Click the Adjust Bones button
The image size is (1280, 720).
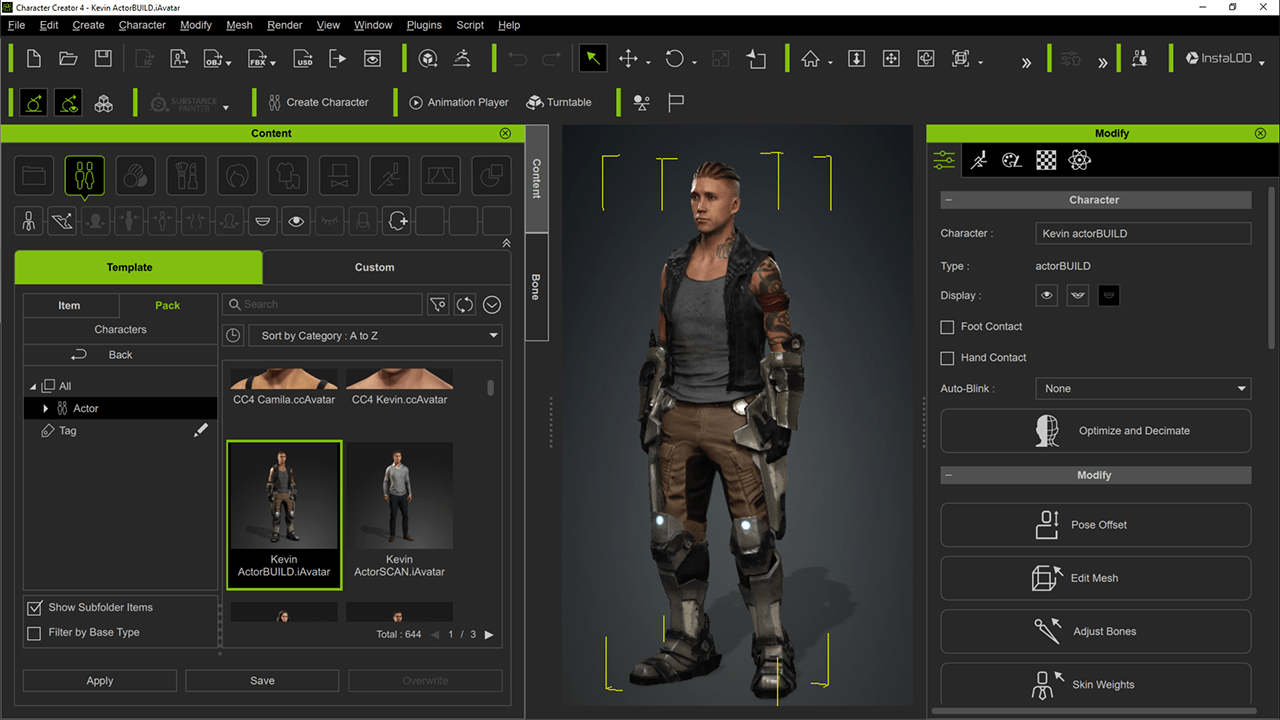pos(1095,631)
